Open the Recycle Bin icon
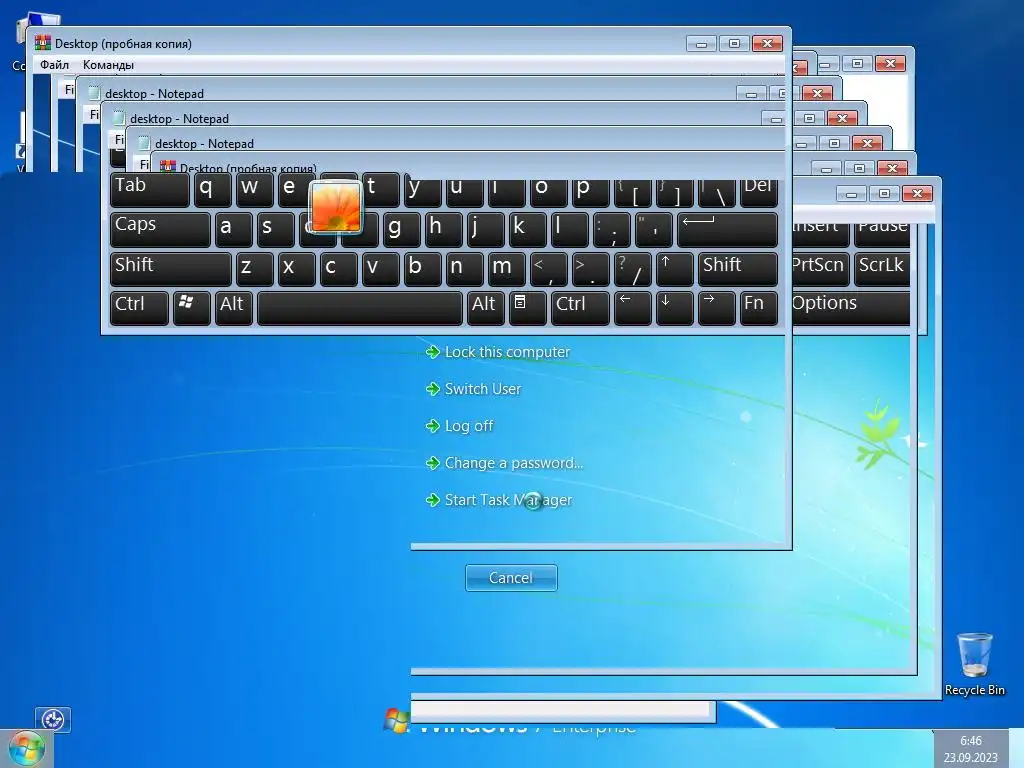This screenshot has width=1024, height=768. coord(974,664)
